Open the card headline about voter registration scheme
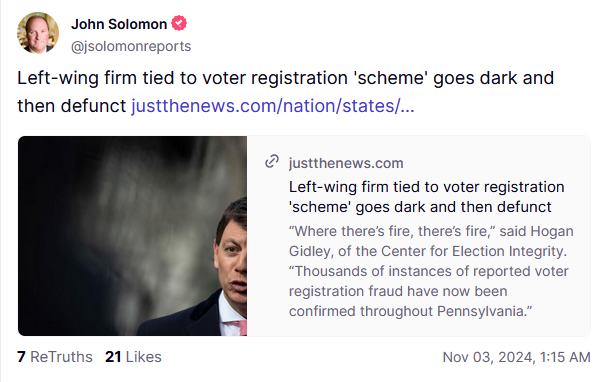The width and height of the screenshot is (607, 382). pos(427,197)
